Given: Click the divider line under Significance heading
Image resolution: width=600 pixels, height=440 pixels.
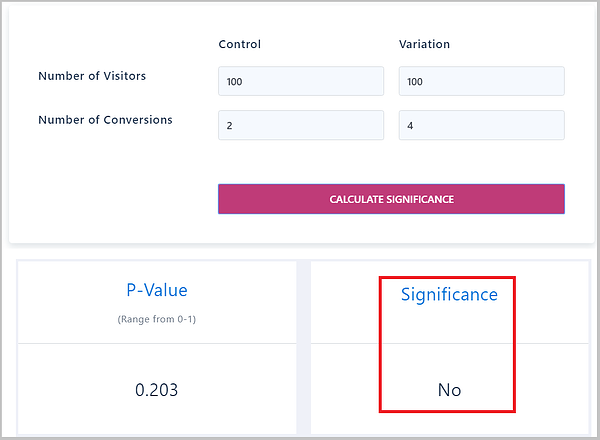Looking at the screenshot, I should [x=449, y=344].
